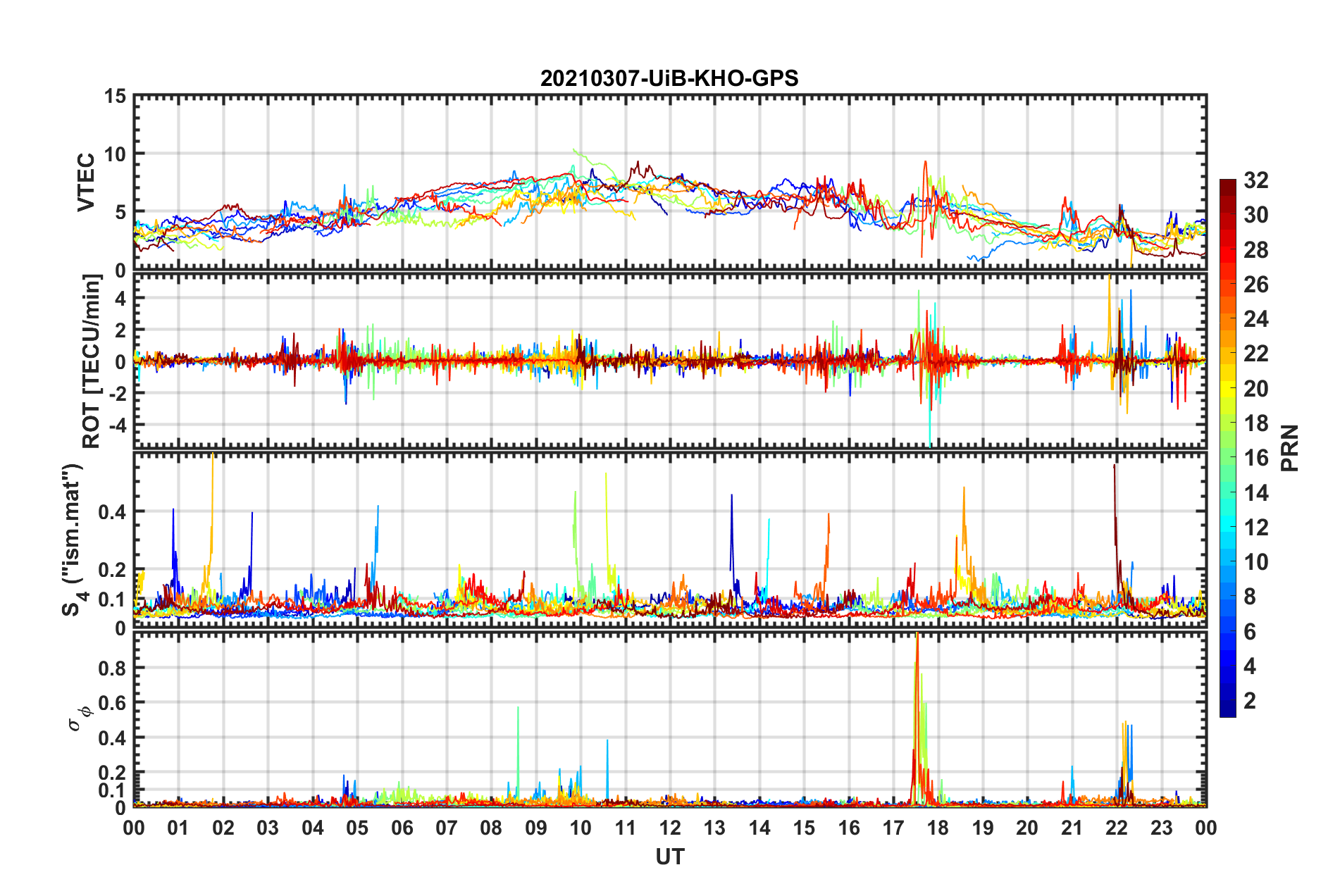Select colorbar tick label "32"
This screenshot has height=896, width=1340.
pos(1256,180)
